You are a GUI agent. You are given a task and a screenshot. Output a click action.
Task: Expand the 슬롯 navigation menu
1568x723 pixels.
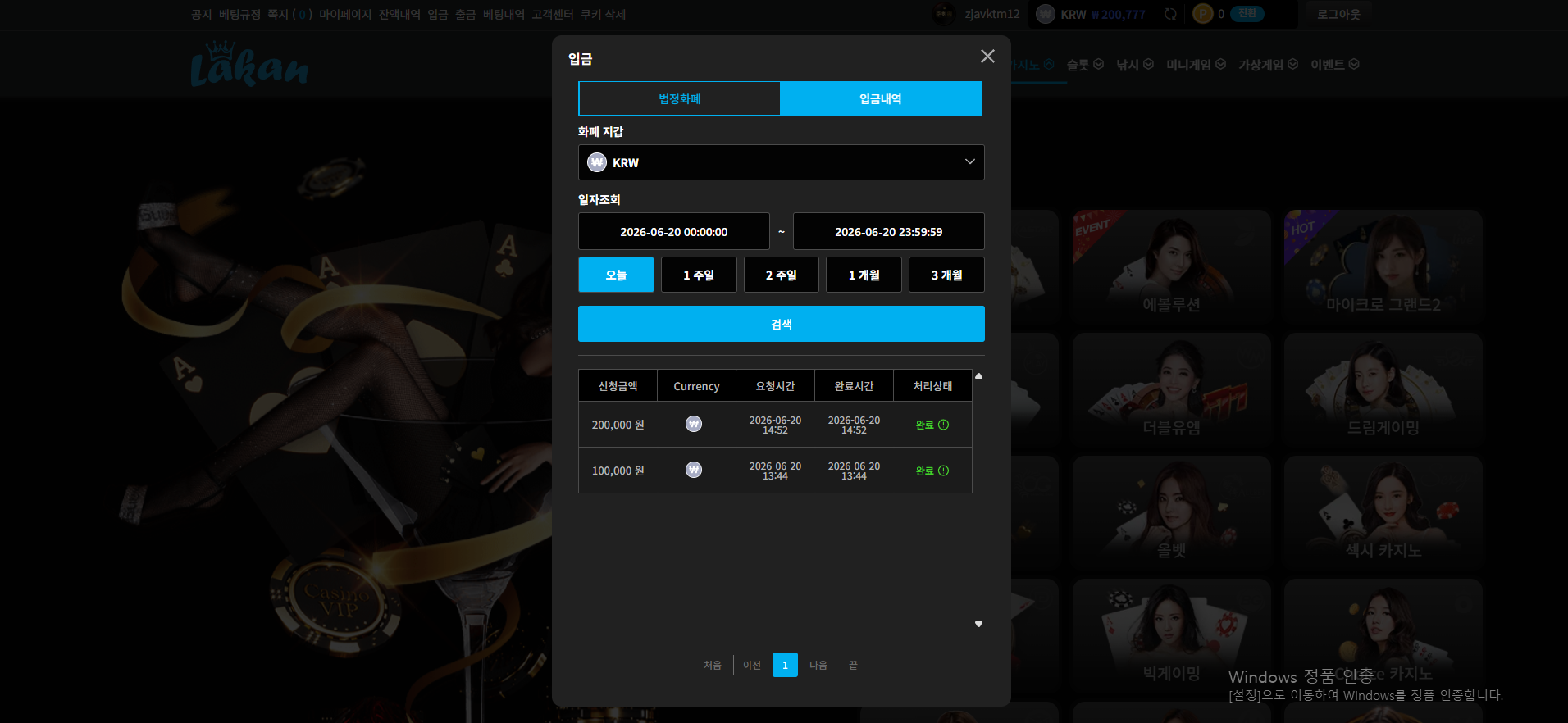(1085, 65)
